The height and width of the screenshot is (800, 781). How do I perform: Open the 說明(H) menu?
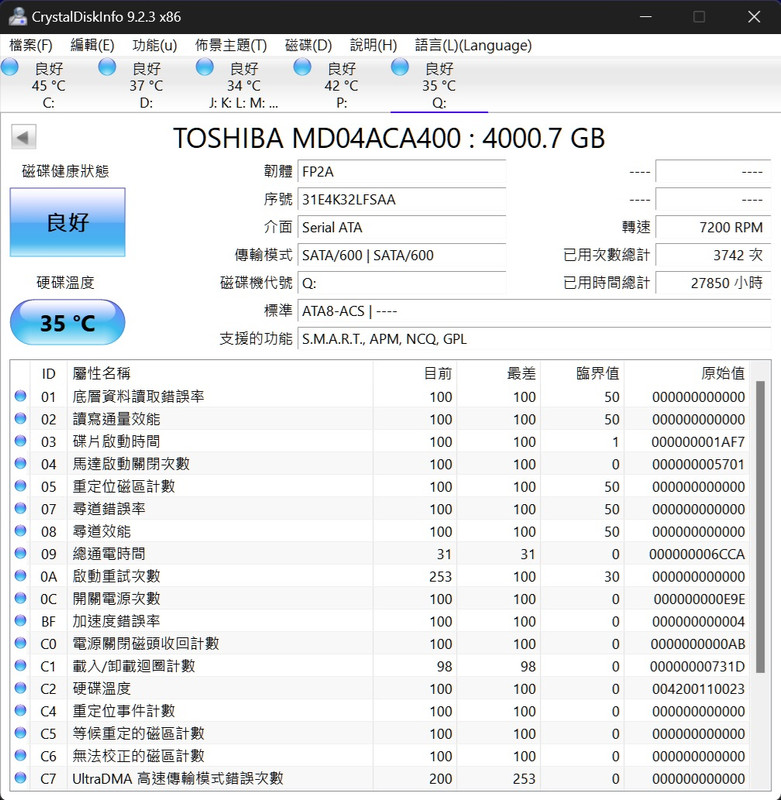pyautogui.click(x=373, y=45)
